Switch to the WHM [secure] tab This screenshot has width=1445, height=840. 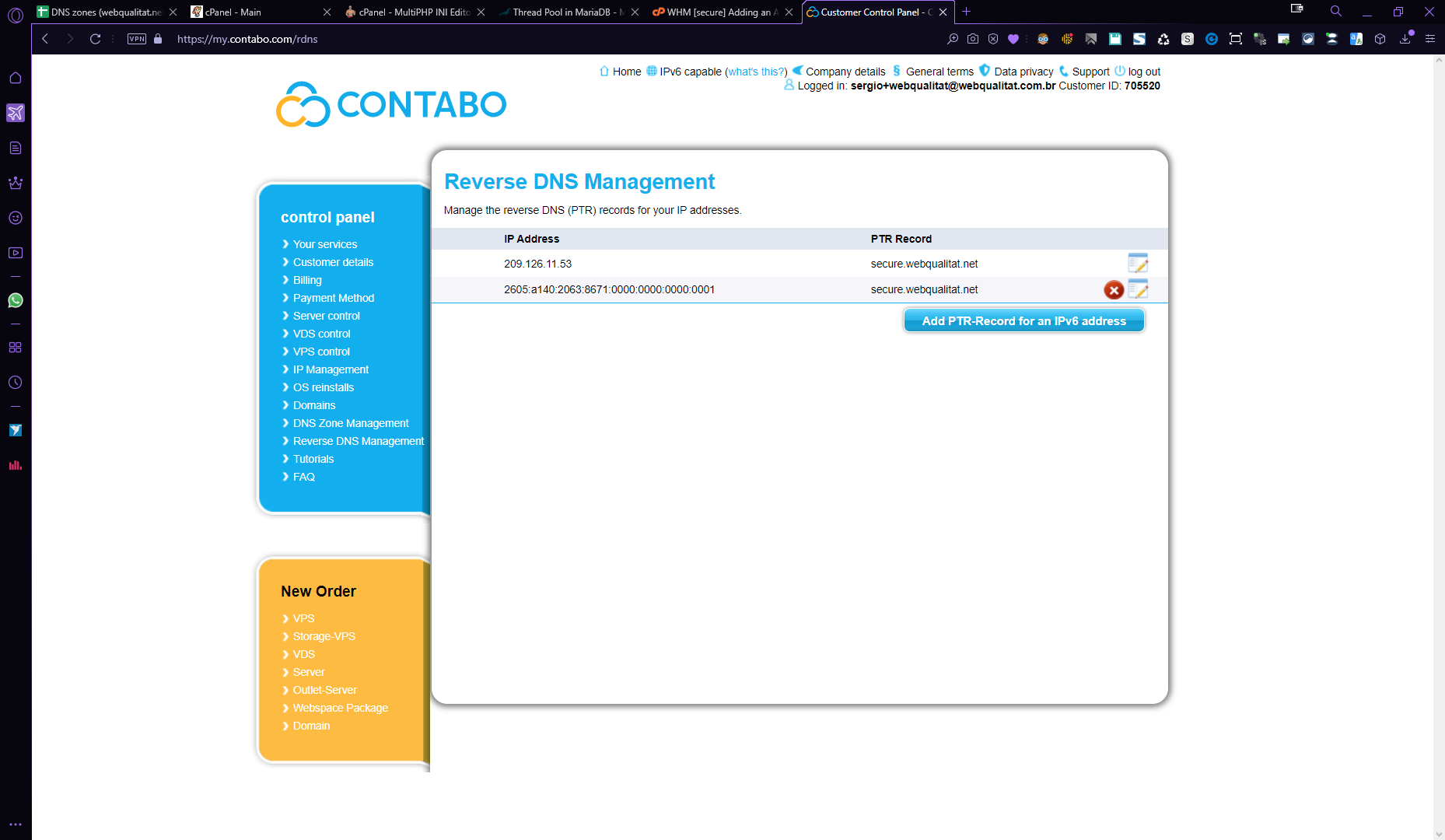click(x=722, y=12)
